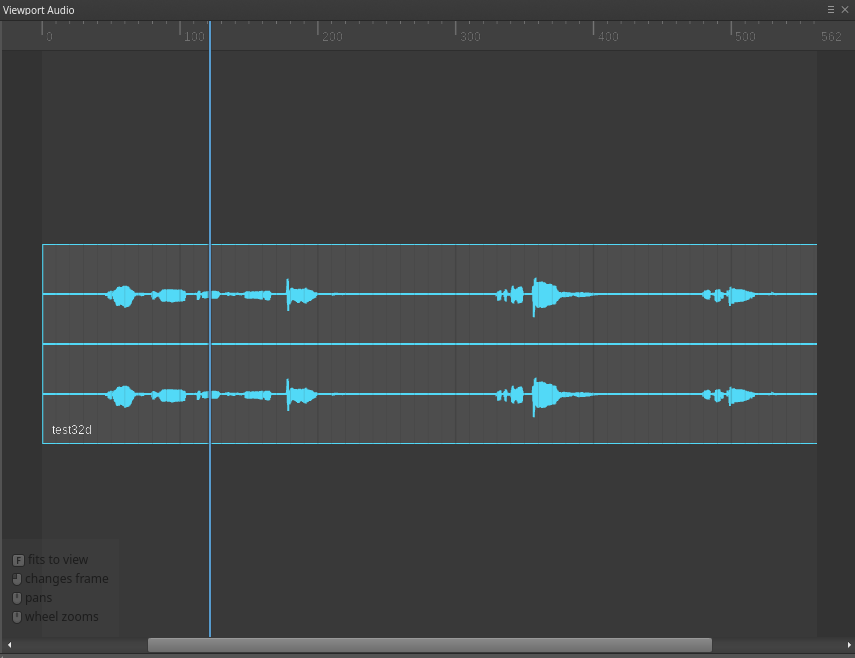
Task: Click the right arrow of the horizontal scrollbar
Action: click(x=847, y=645)
